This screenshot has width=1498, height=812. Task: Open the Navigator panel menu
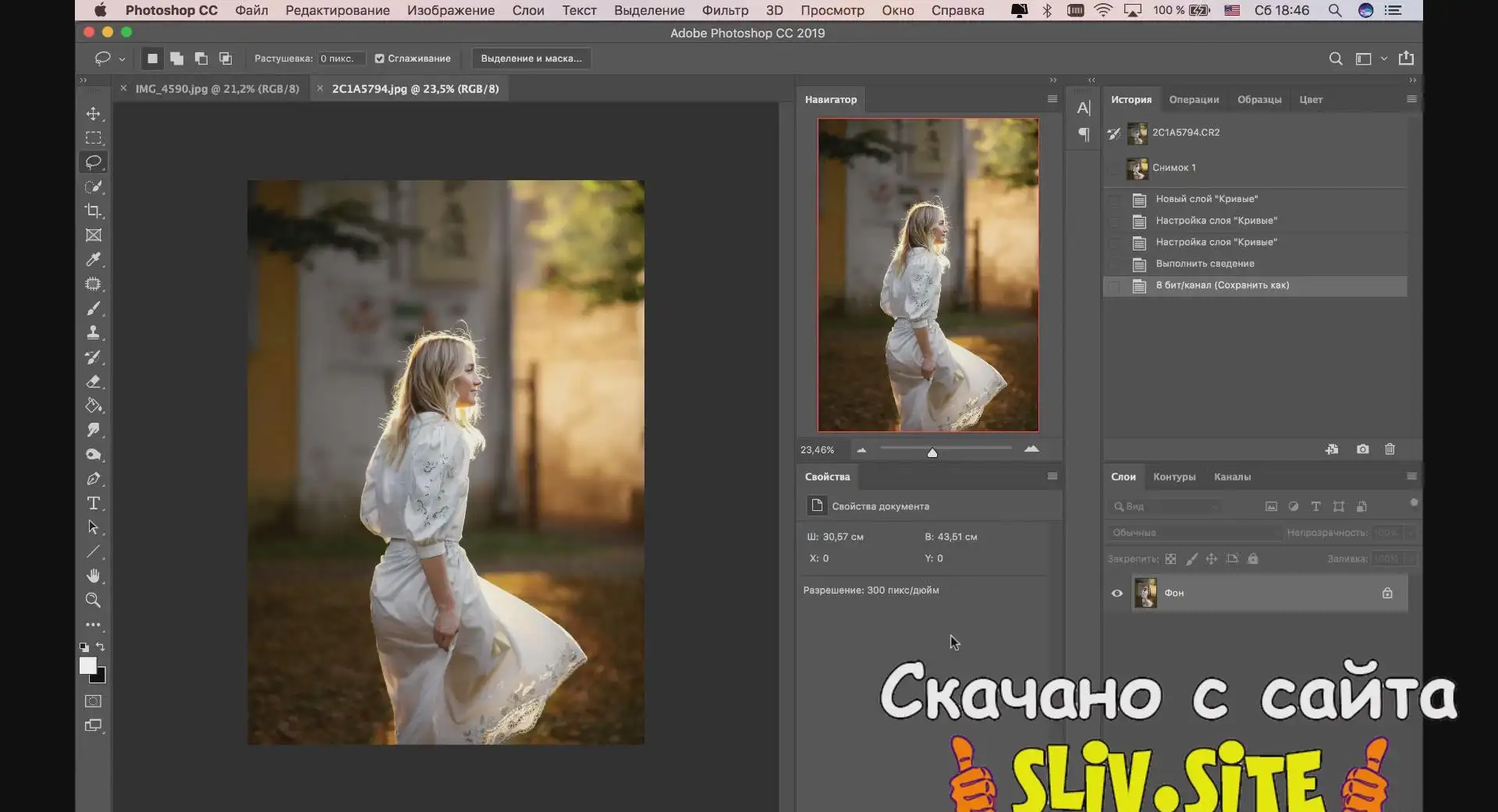(x=1053, y=99)
